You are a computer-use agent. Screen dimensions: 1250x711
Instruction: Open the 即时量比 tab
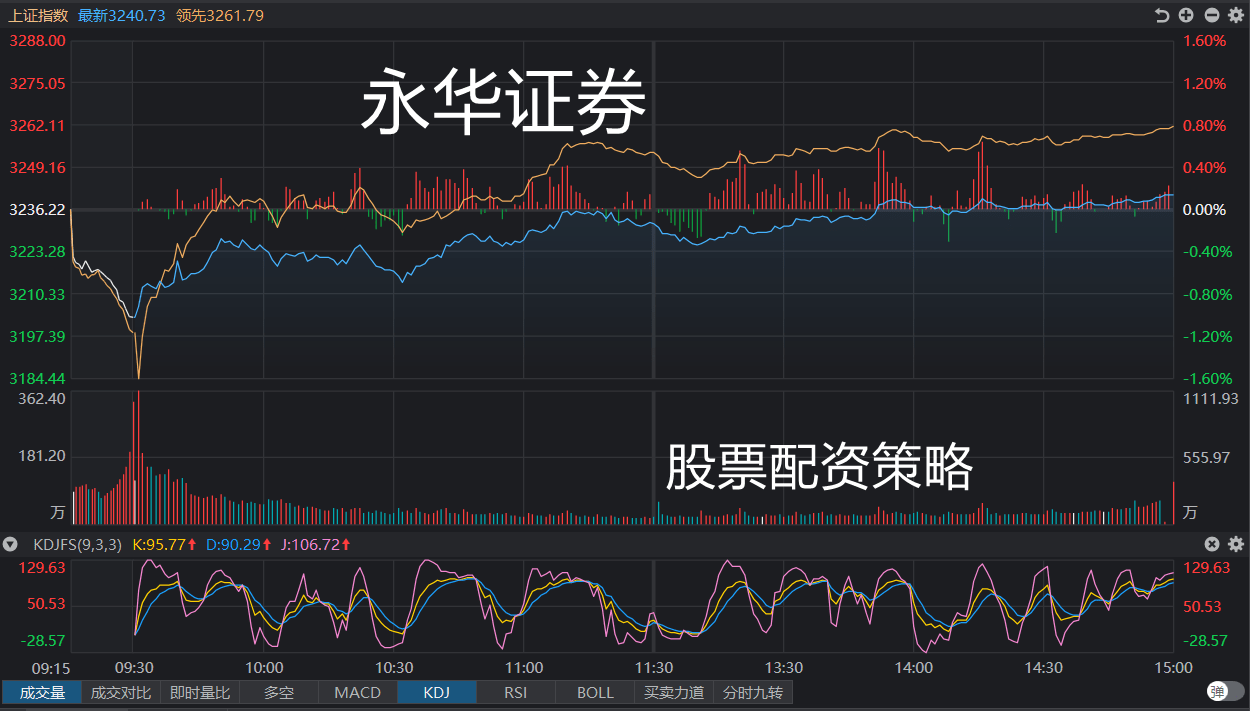tap(200, 692)
